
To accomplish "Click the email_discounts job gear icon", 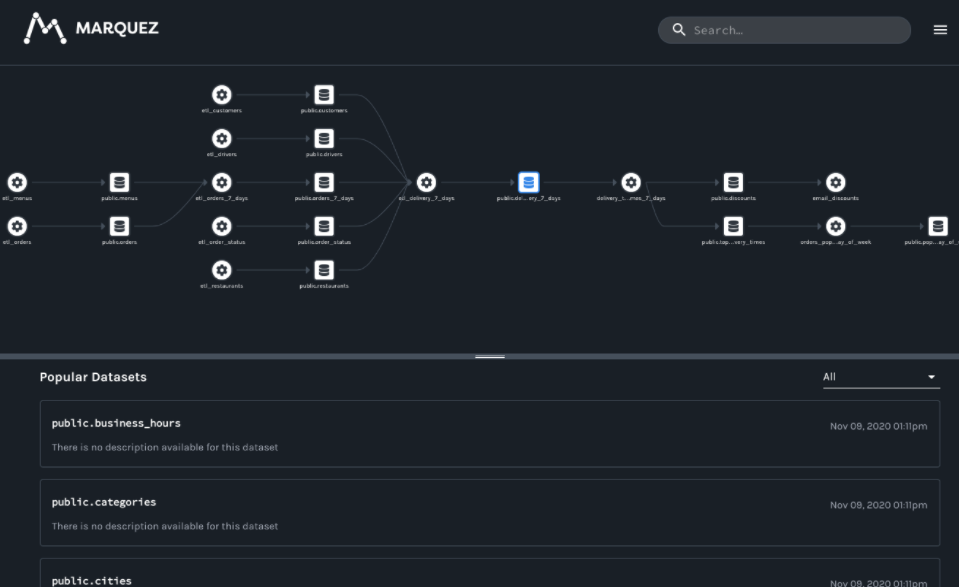I will [x=835, y=182].
